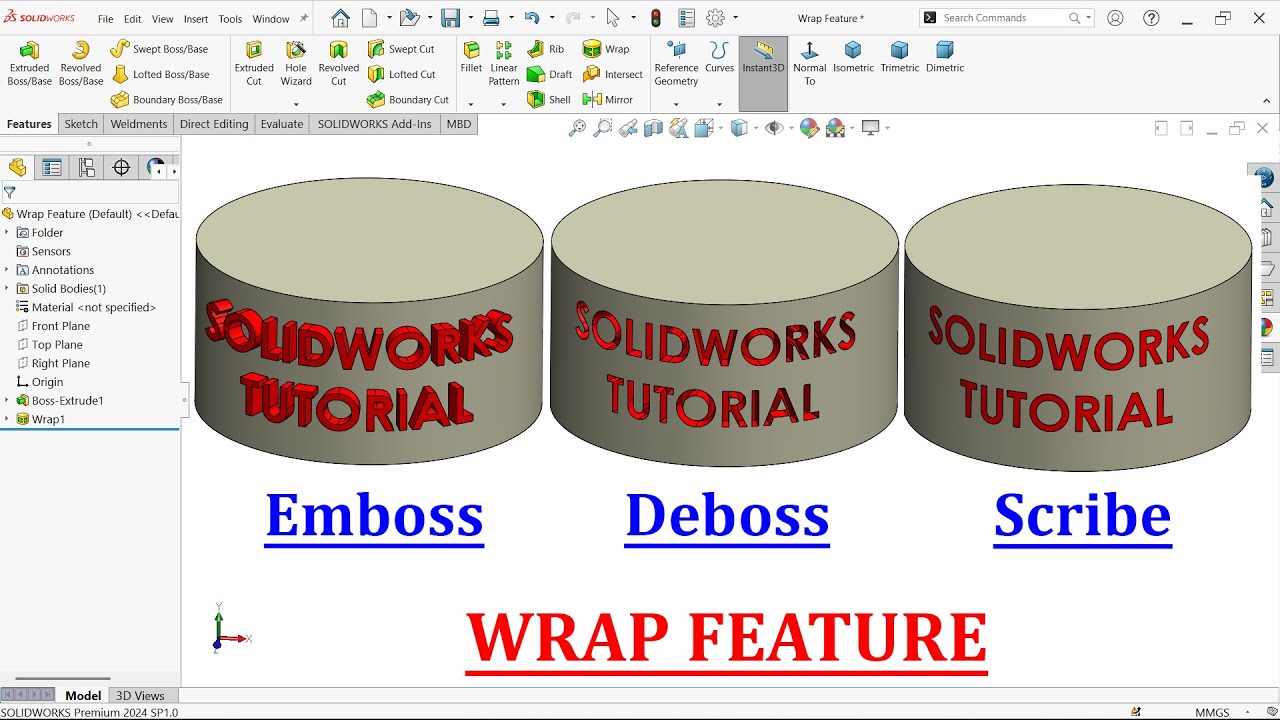Select the Fillet tool
The height and width of the screenshot is (720, 1280).
tap(471, 57)
